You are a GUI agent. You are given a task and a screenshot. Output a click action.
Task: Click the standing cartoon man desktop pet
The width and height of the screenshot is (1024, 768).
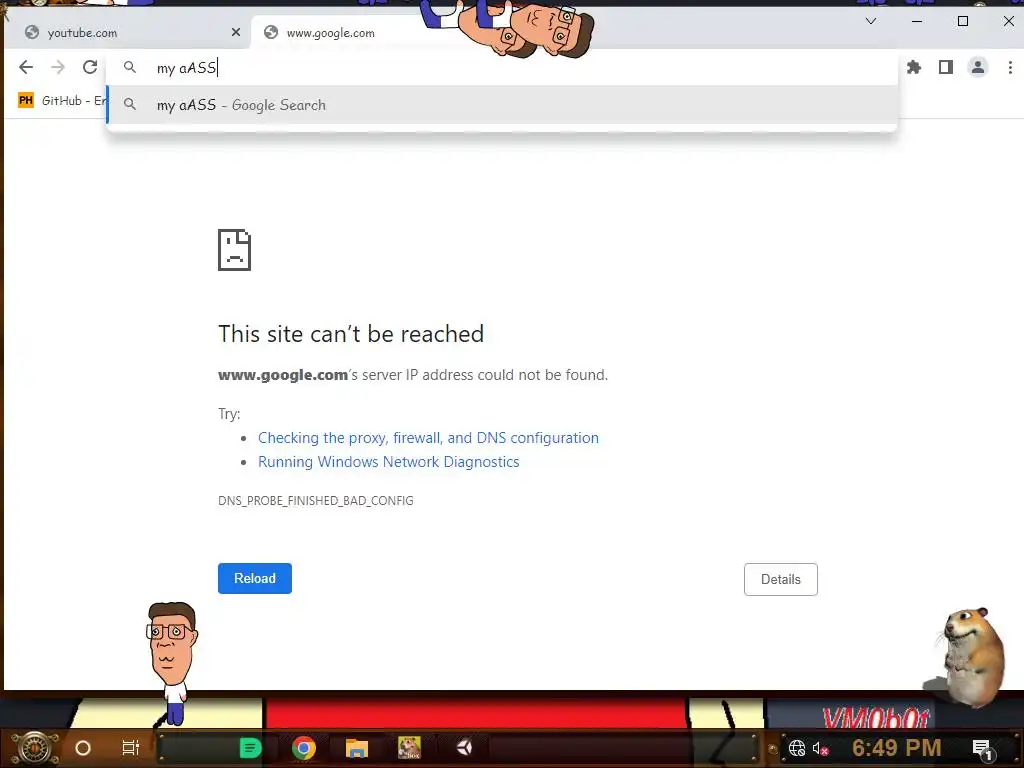click(x=172, y=664)
